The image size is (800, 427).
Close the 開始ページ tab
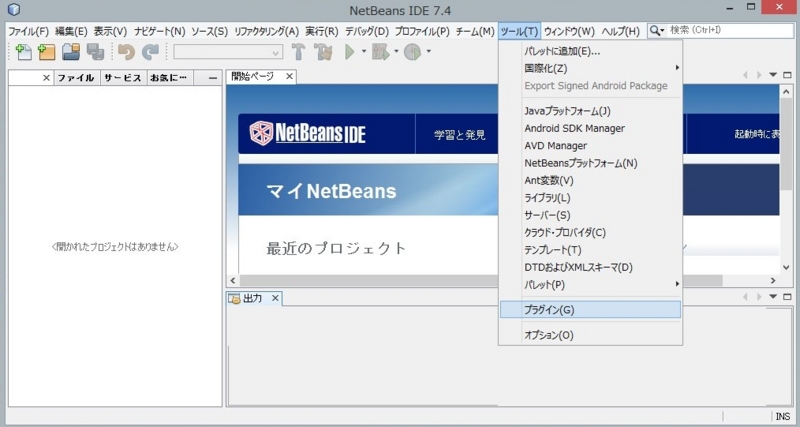[x=289, y=77]
